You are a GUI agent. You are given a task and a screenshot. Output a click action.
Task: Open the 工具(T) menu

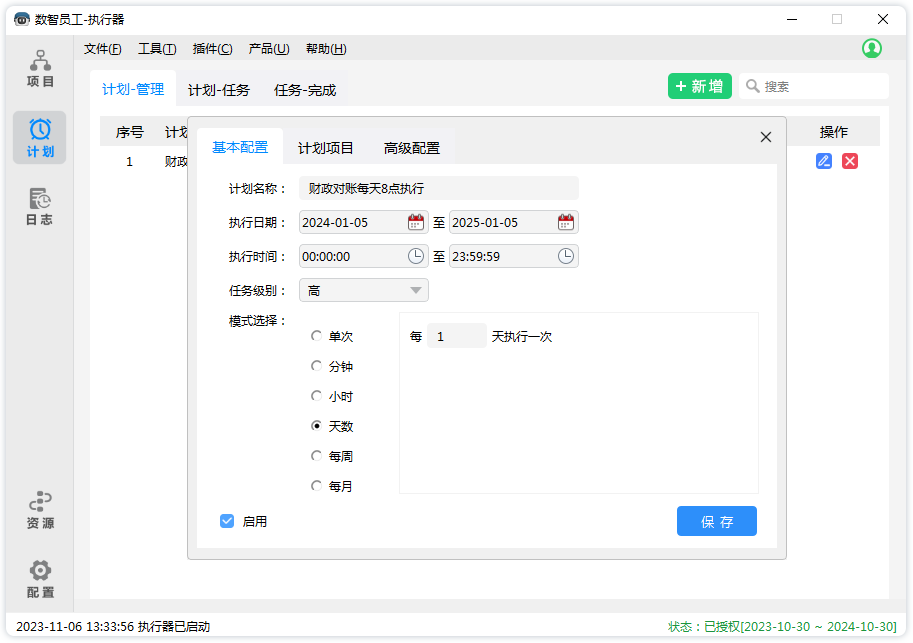(x=157, y=49)
